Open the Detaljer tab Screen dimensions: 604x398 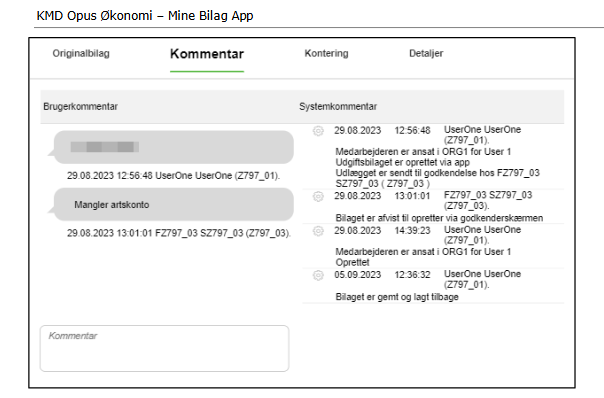pyautogui.click(x=426, y=54)
